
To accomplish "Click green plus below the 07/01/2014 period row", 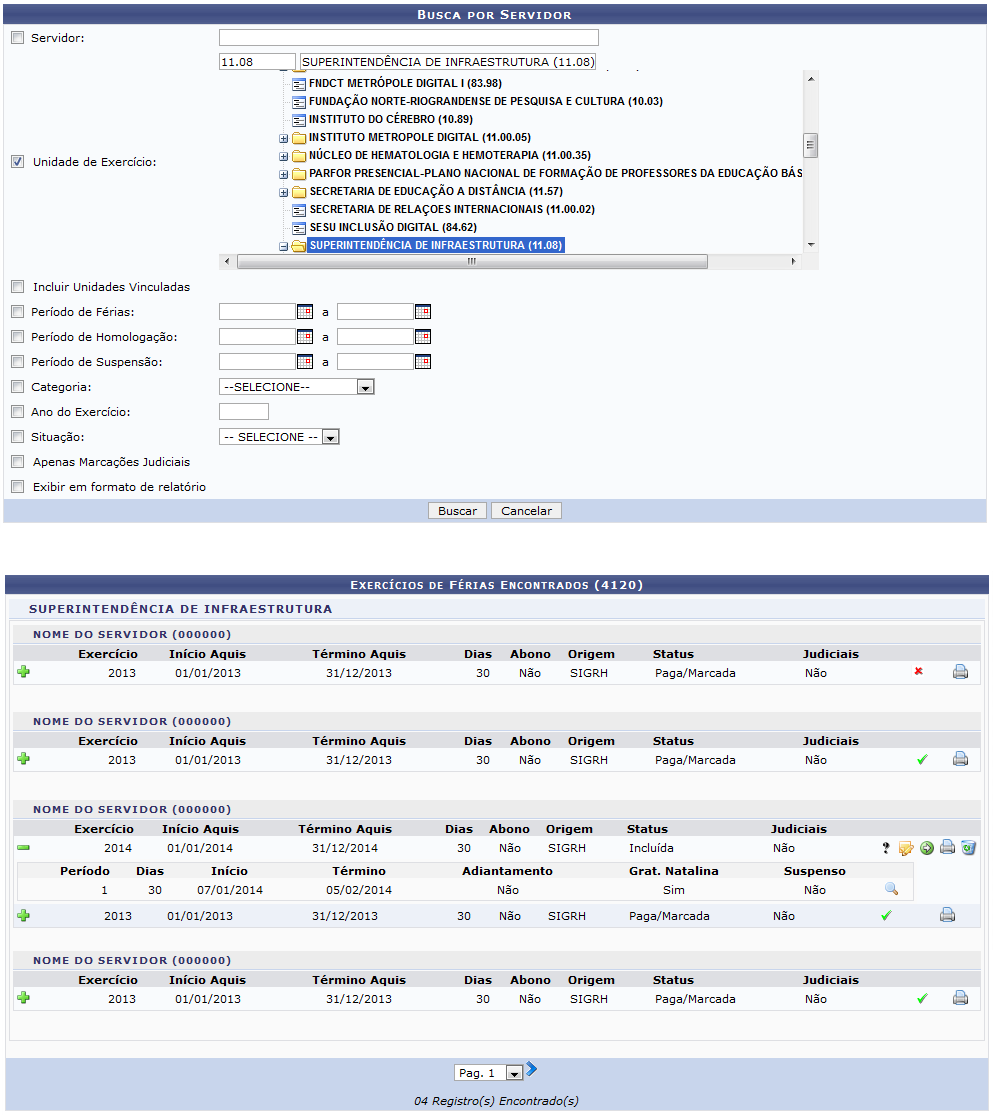I will (x=23, y=916).
